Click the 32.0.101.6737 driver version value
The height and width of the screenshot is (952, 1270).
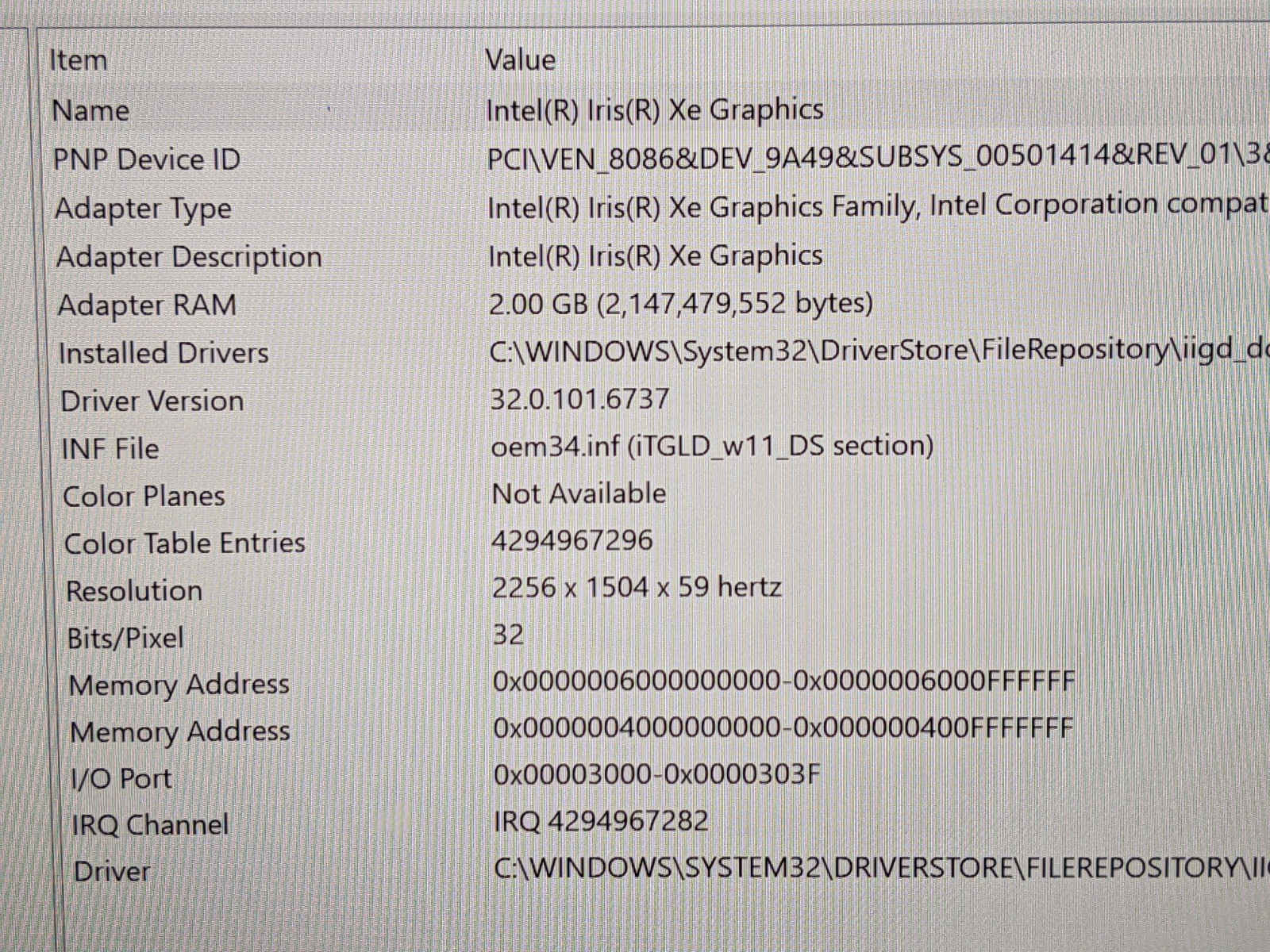coord(580,398)
